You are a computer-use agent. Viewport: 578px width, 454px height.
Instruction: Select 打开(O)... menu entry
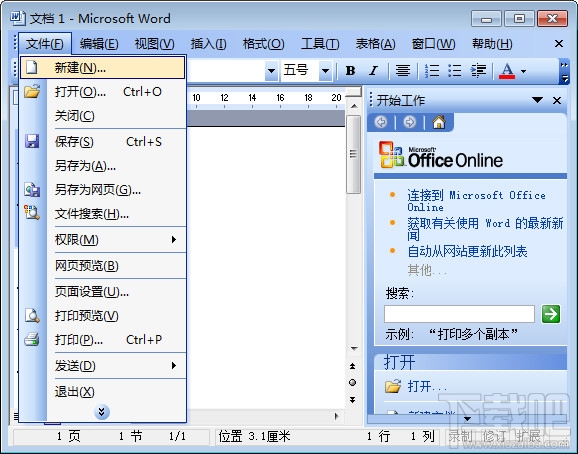pos(102,92)
